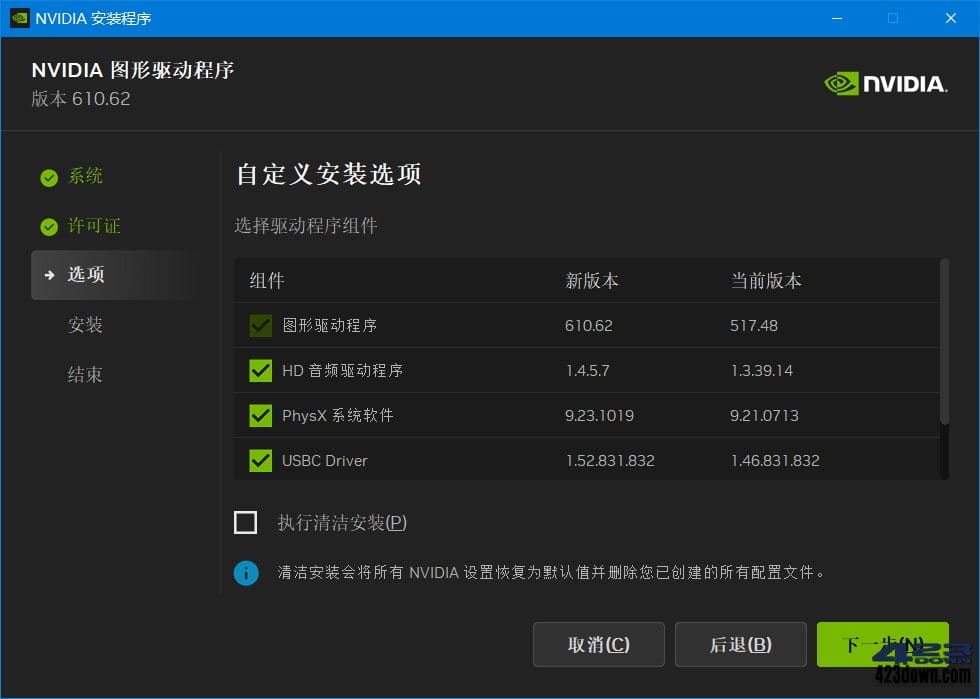Click the 取消(C) button

(x=599, y=644)
